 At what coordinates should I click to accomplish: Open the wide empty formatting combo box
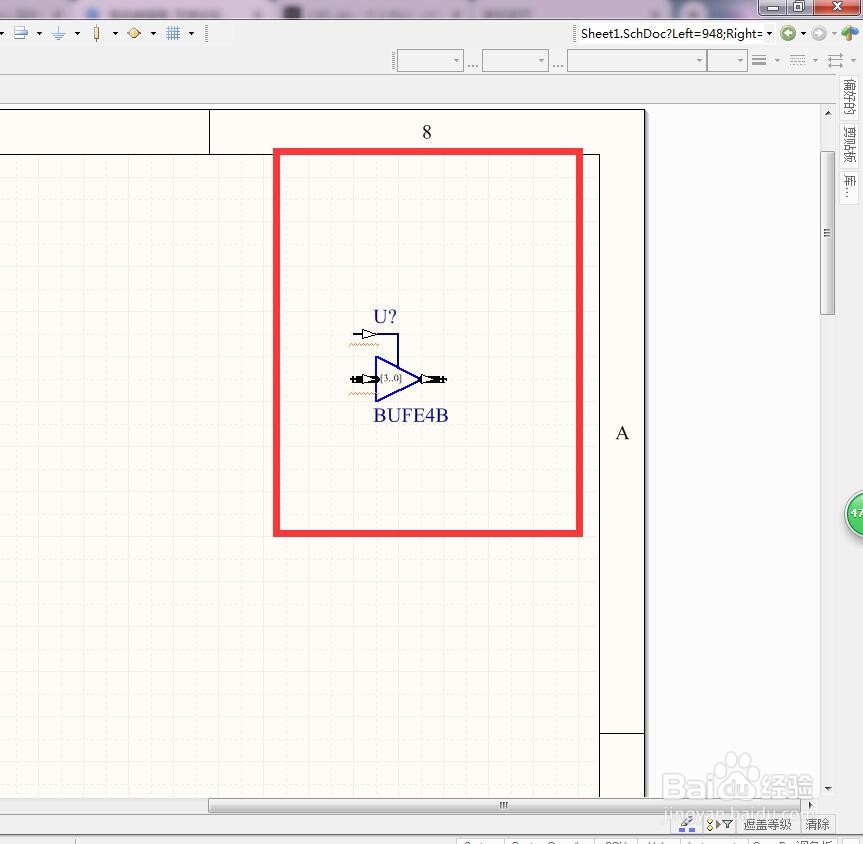637,61
